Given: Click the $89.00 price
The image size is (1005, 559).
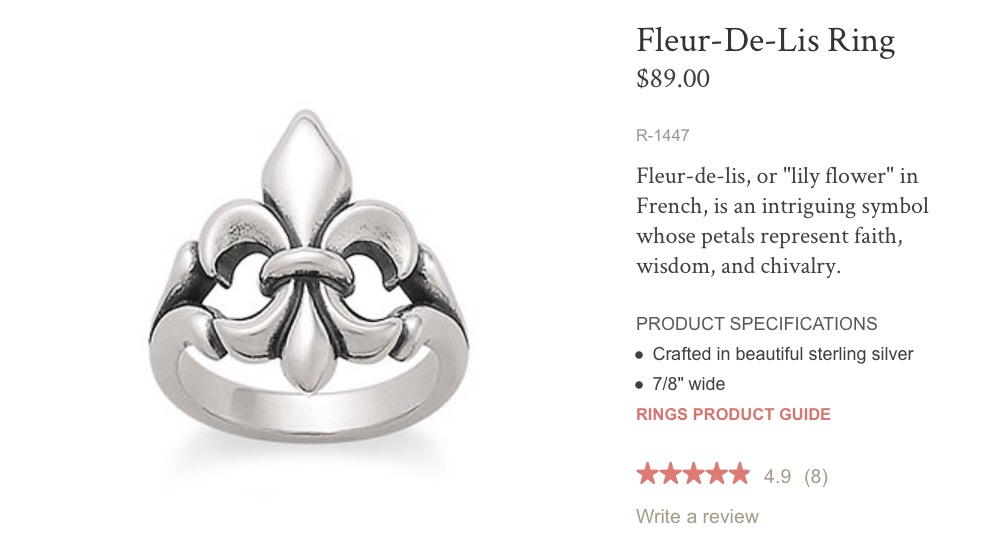Looking at the screenshot, I should click(x=673, y=78).
